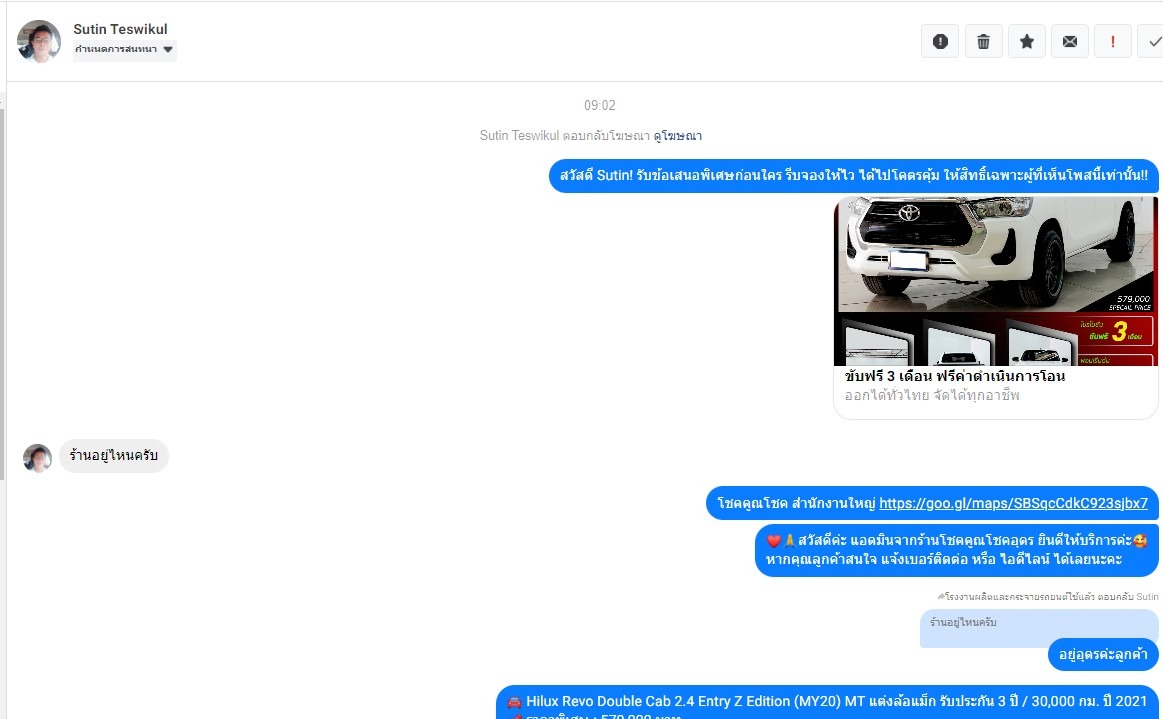
Task: Delete the conversation with the trash icon
Action: tap(984, 42)
